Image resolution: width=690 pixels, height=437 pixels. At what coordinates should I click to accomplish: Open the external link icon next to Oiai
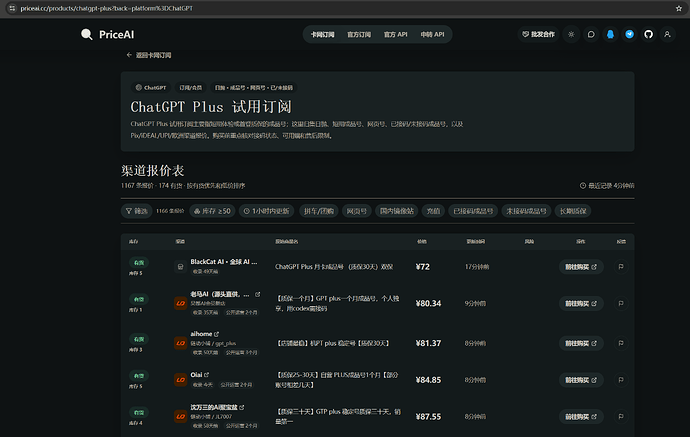pos(207,375)
